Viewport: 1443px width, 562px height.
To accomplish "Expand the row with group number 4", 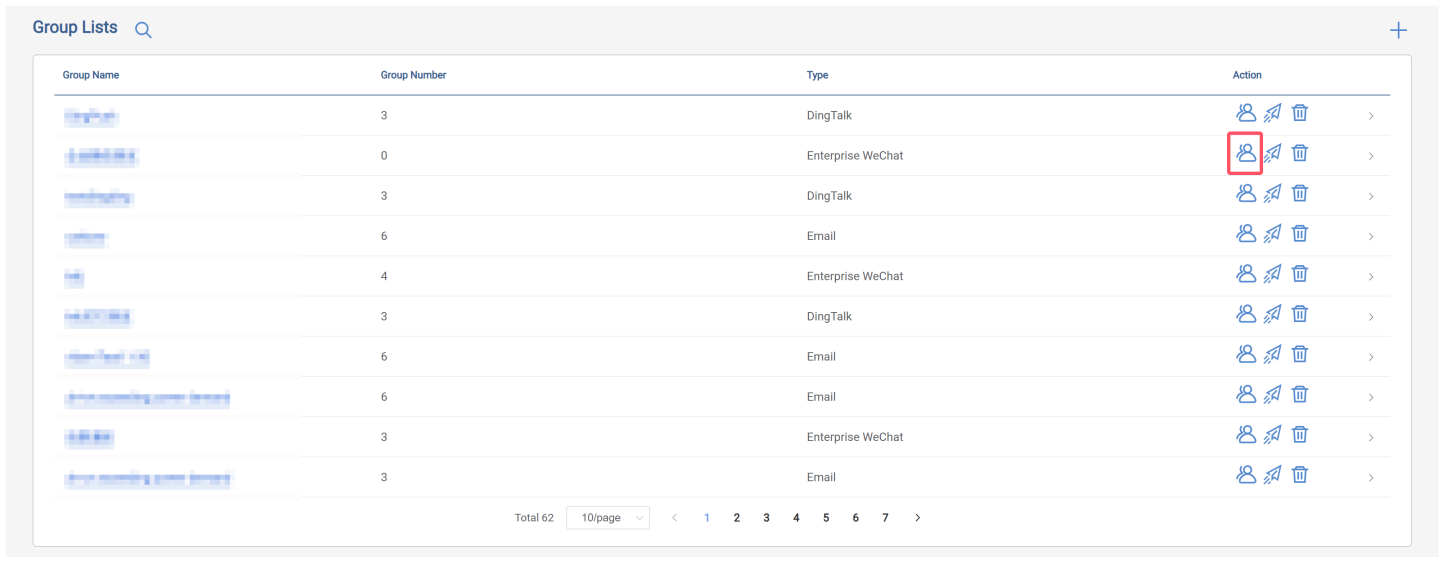I will click(x=1370, y=277).
